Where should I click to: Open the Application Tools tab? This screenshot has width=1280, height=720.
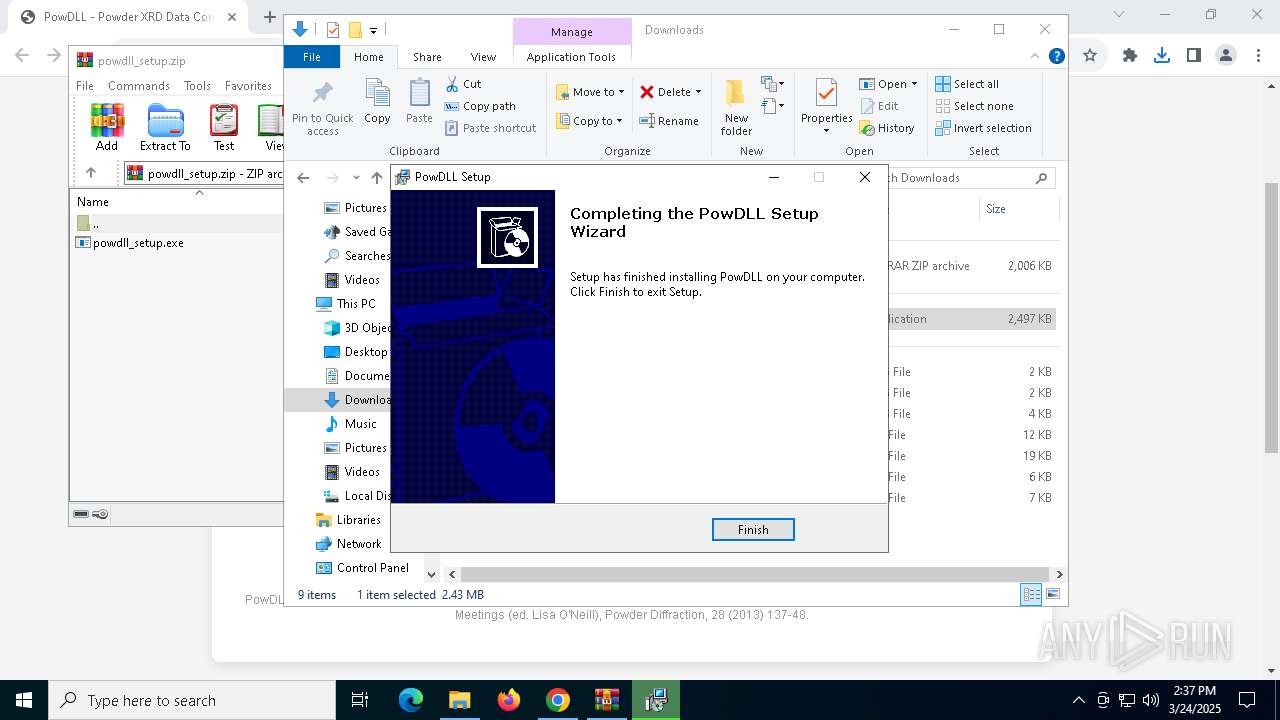[571, 57]
